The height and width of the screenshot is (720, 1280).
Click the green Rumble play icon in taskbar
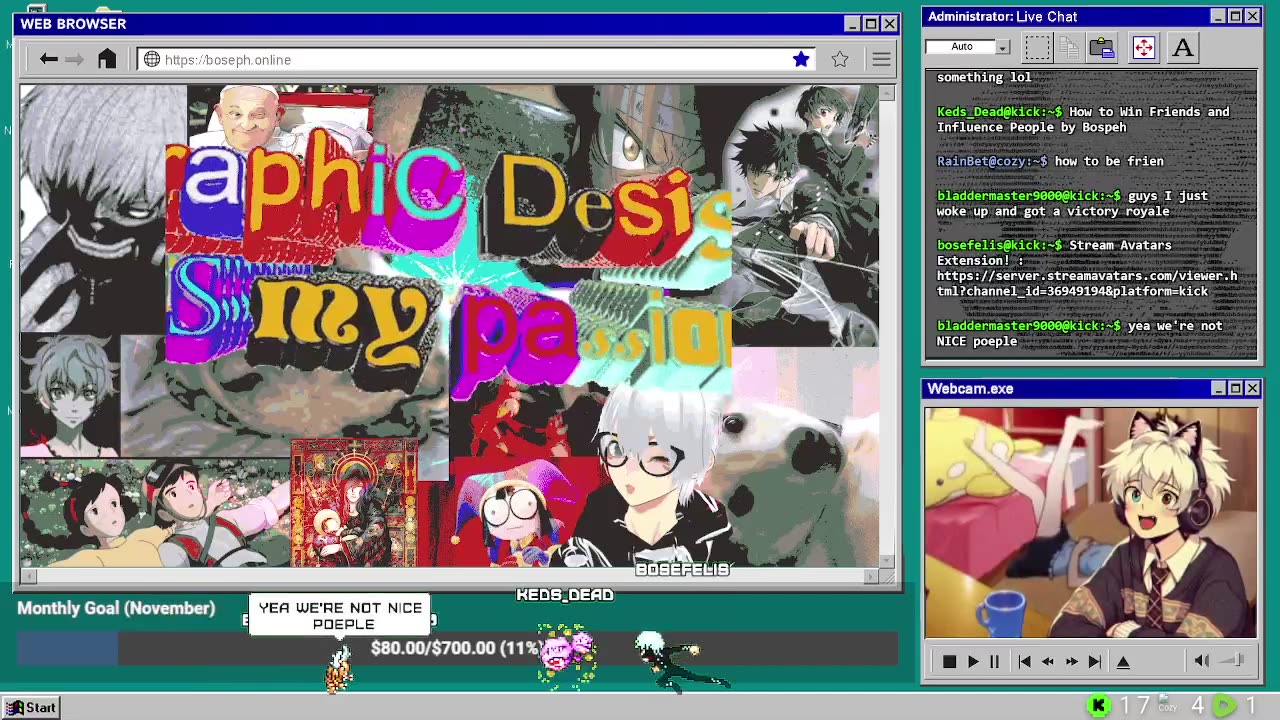pos(1224,707)
